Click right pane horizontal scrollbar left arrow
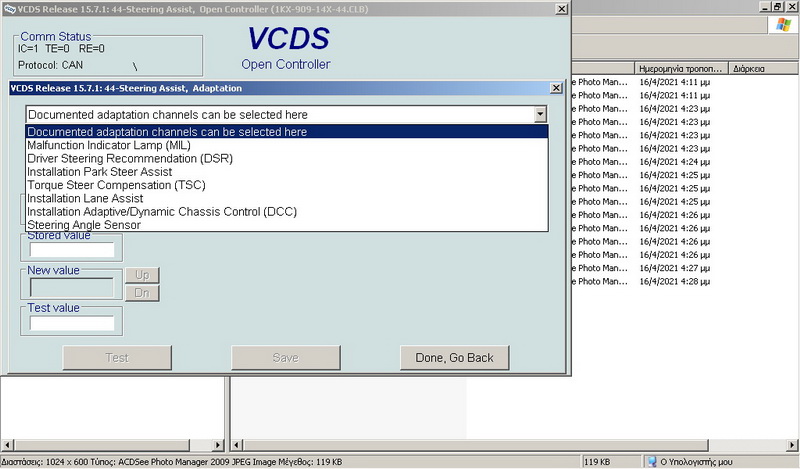The image size is (800, 469). tap(236, 445)
